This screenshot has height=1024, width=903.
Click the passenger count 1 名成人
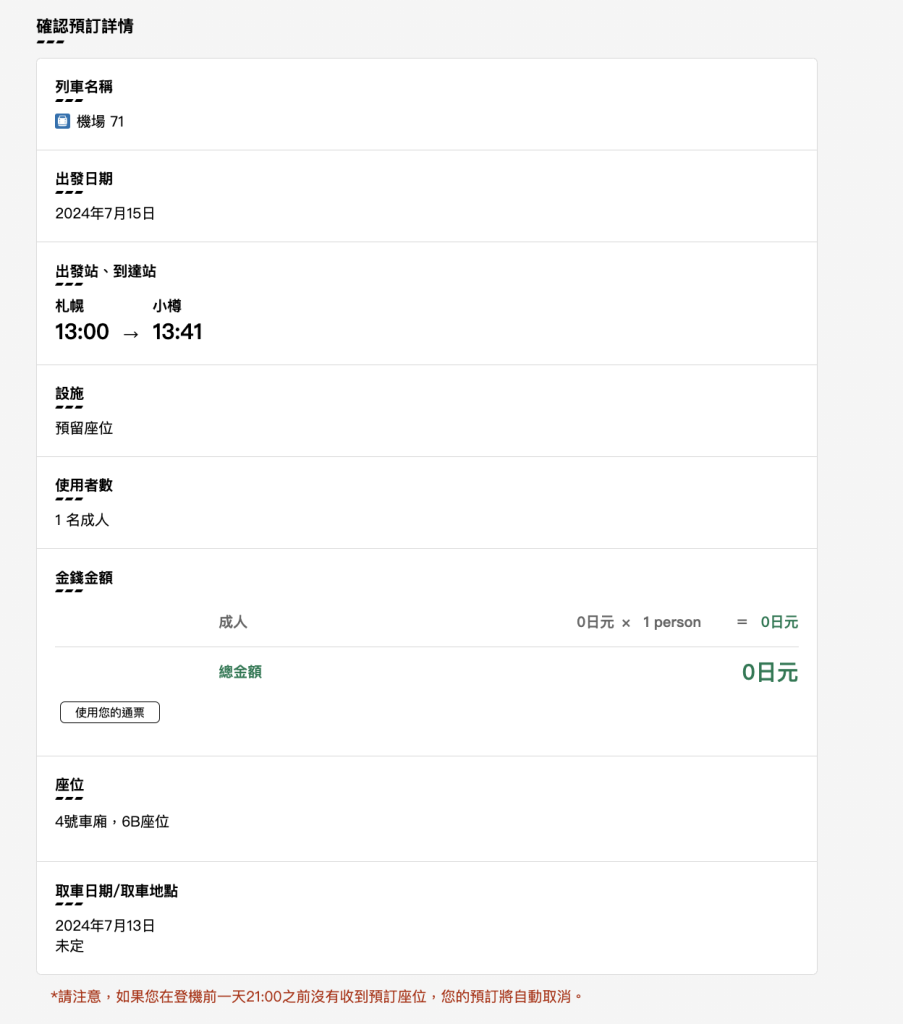coord(82,520)
